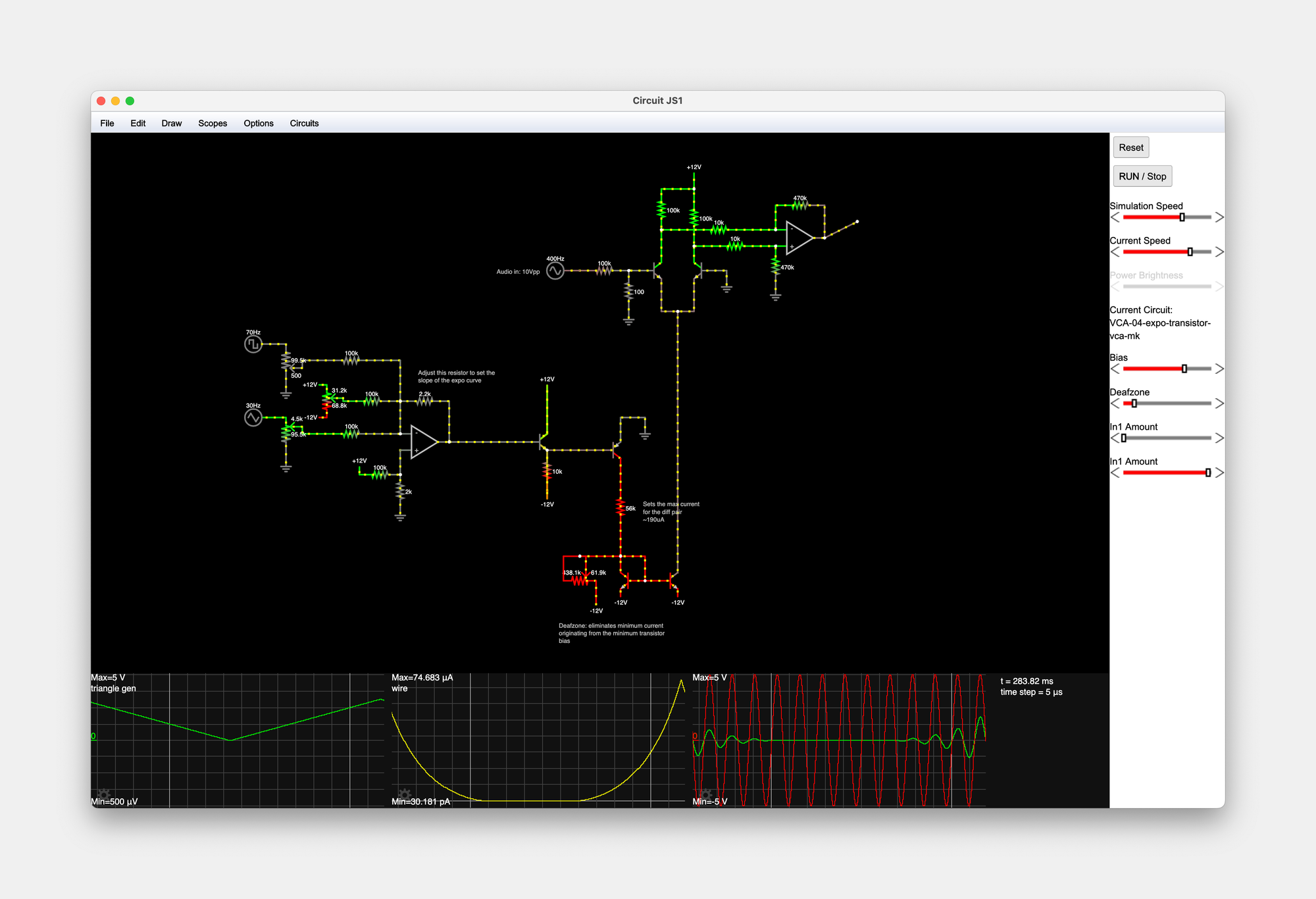
Task: Click the 70Hz square wave source symbol
Action: point(253,344)
